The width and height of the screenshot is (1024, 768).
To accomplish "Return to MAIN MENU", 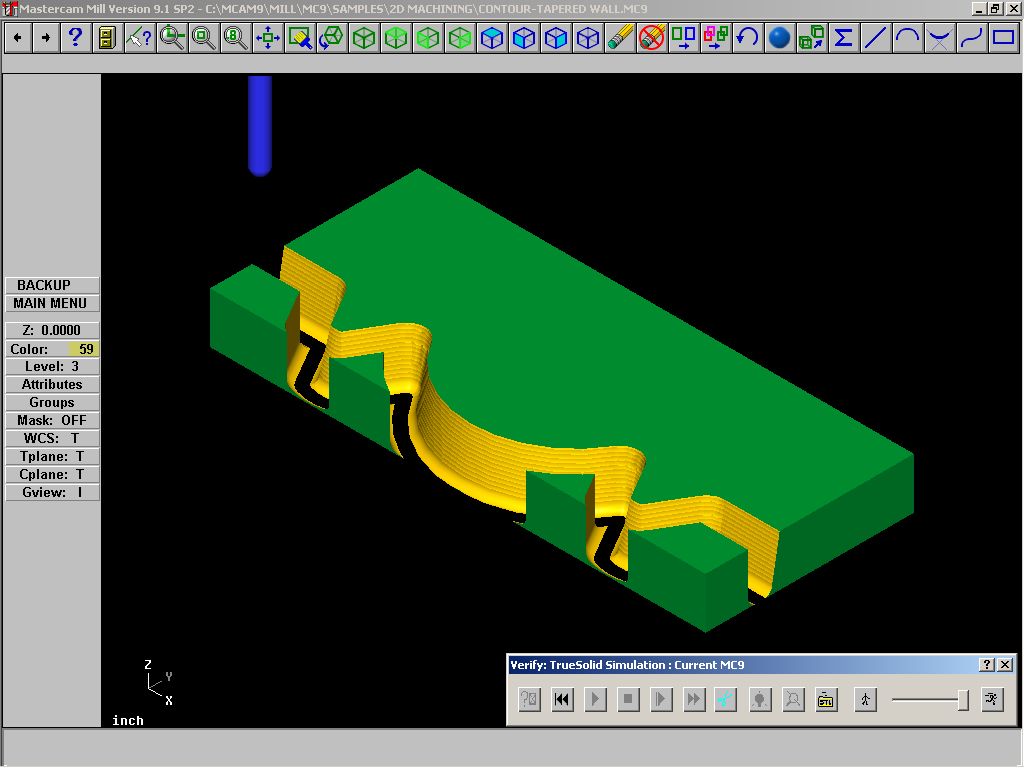I will pos(52,304).
